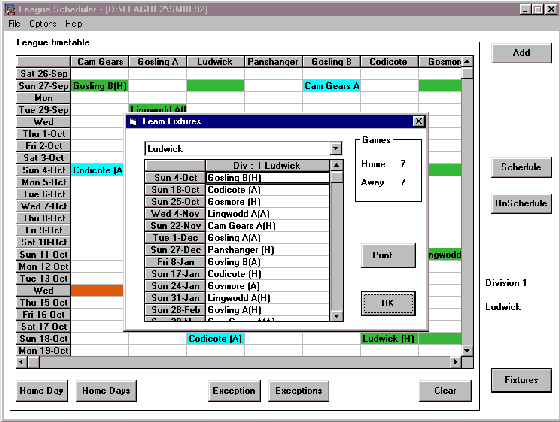560x422 pixels.
Task: Click the fixtures list scroll down arrow
Action: coord(336,316)
